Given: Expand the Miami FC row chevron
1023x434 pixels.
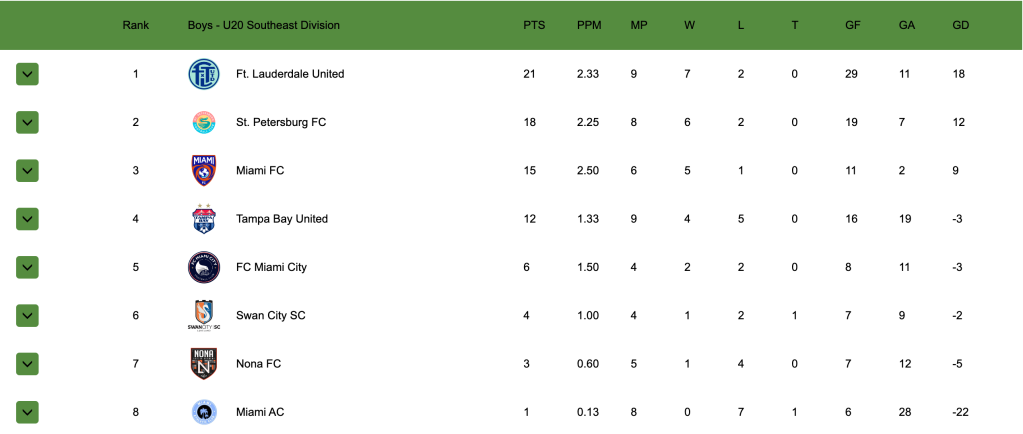Looking at the screenshot, I should point(27,170).
